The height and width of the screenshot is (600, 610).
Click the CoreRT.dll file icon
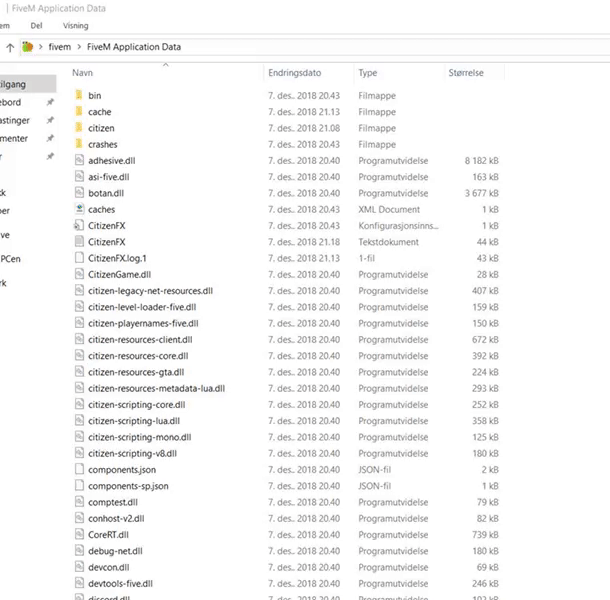pyautogui.click(x=79, y=534)
